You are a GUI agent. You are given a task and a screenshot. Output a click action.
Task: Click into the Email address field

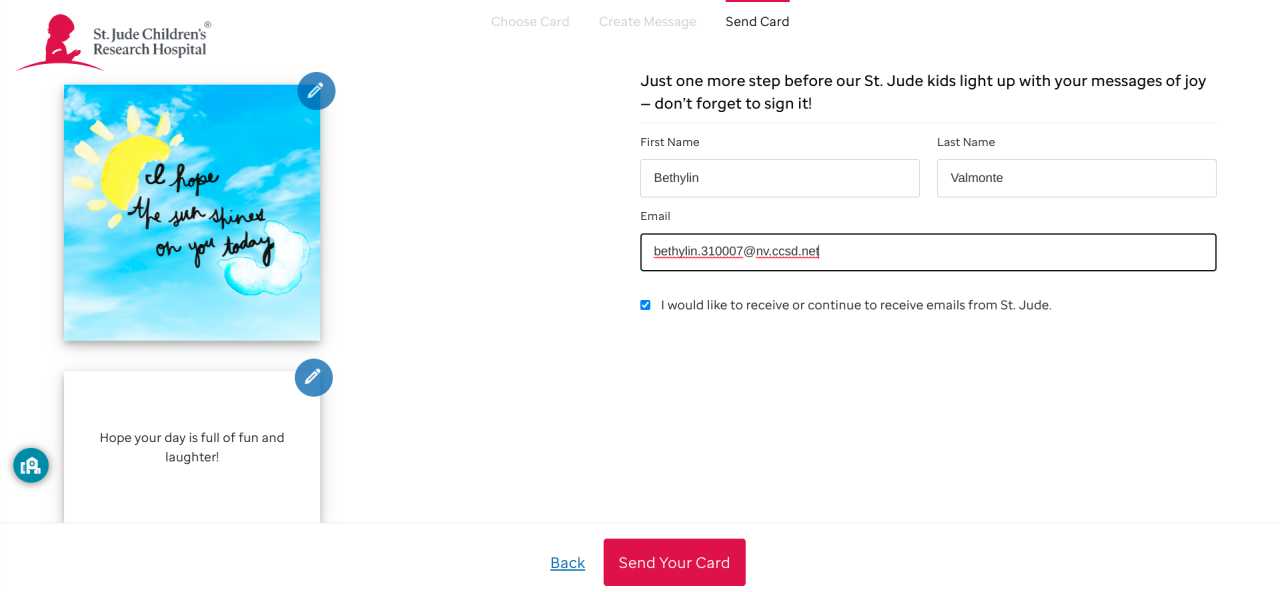tap(927, 252)
